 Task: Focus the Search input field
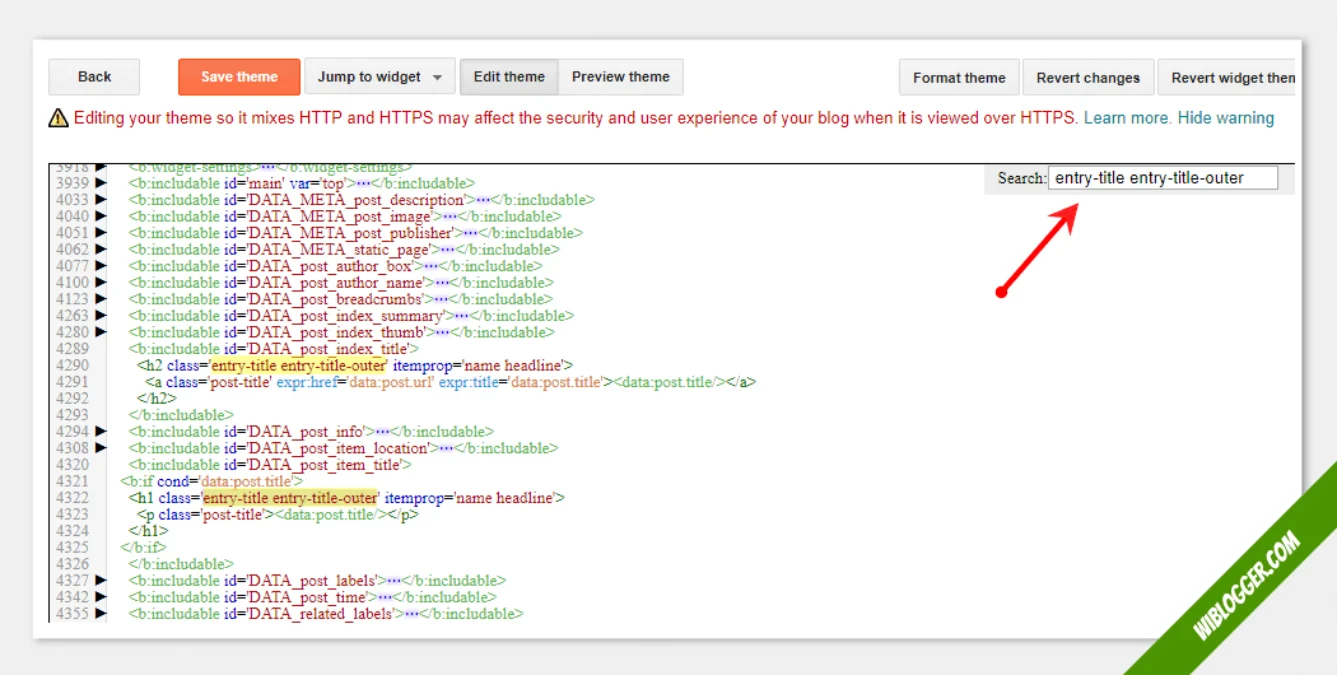(1163, 178)
